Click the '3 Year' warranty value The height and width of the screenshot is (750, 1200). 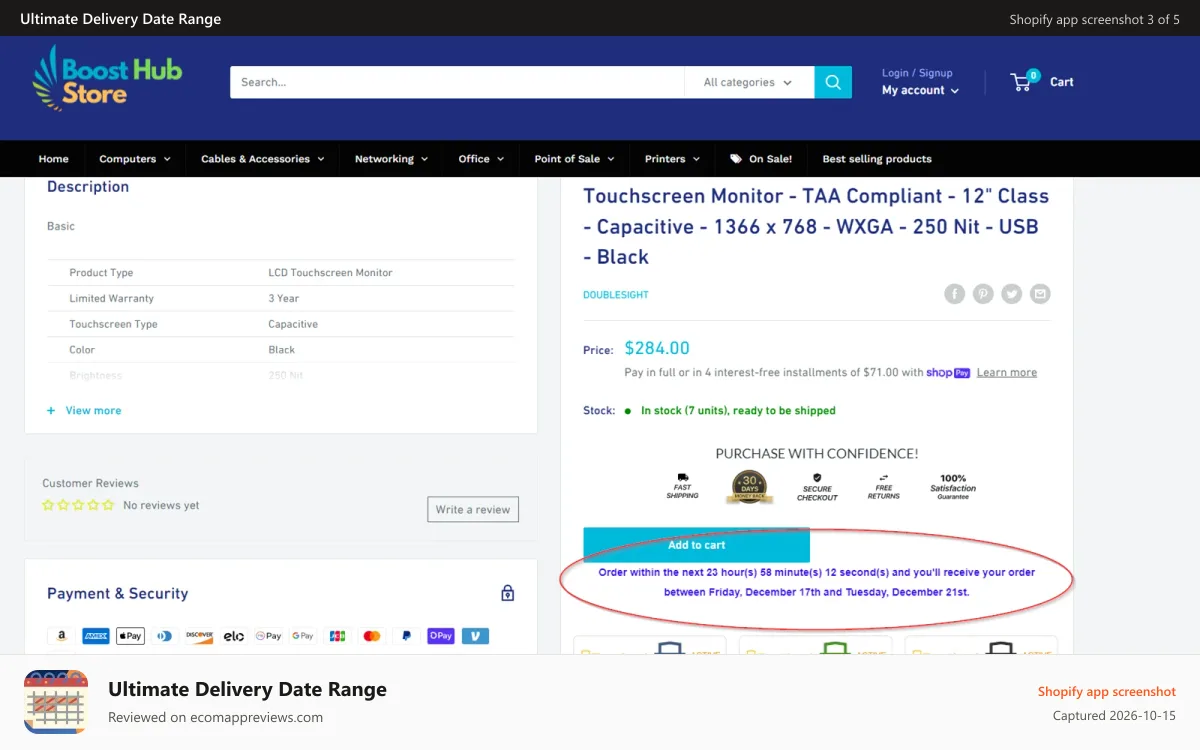pos(284,298)
